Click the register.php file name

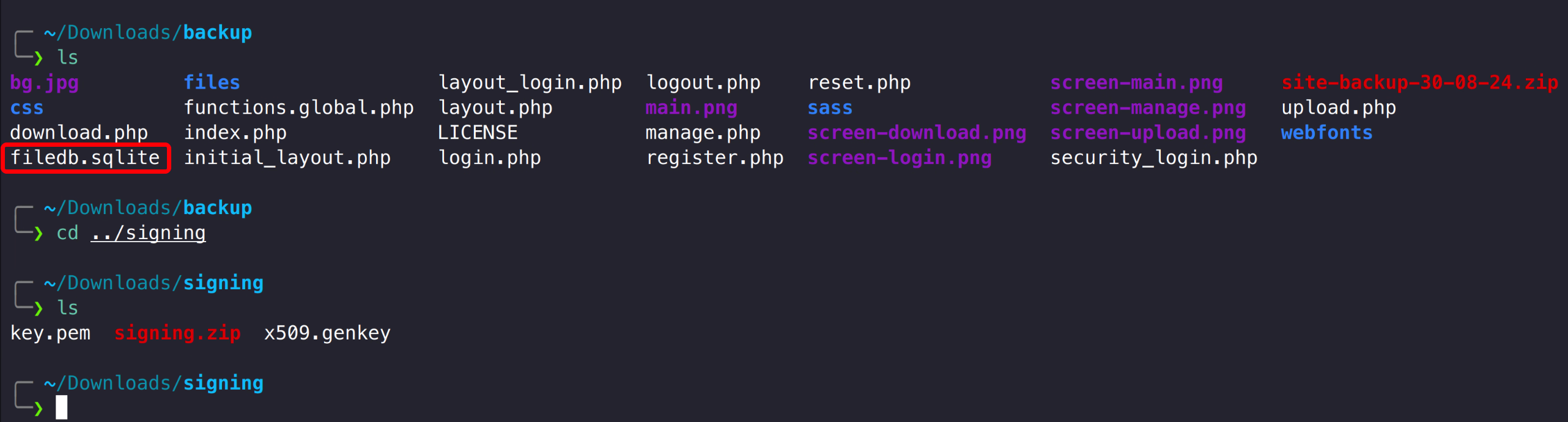[714, 158]
